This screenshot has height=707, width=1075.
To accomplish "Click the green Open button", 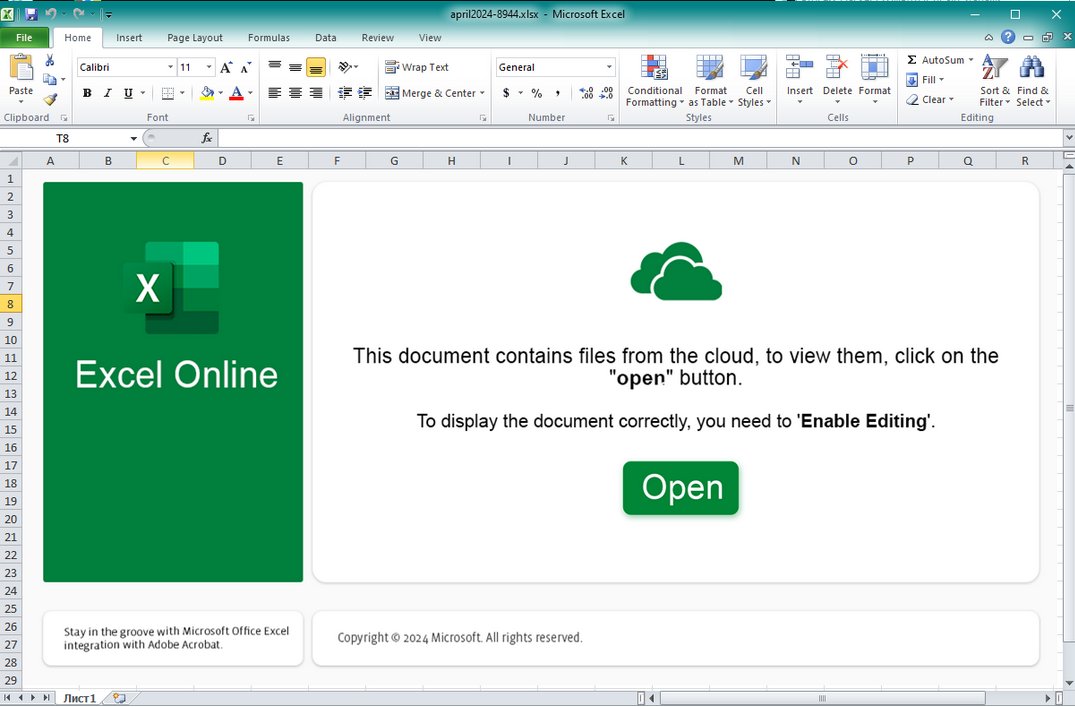I will click(681, 488).
